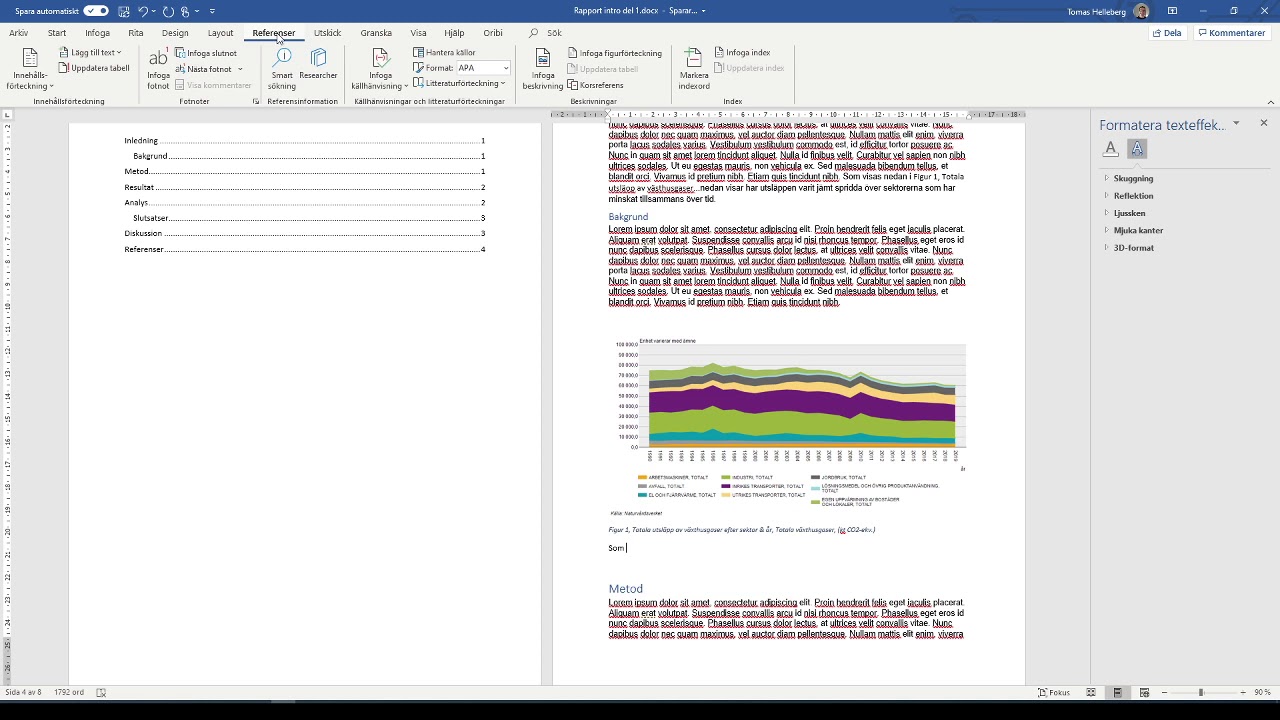The image size is (1280, 720).
Task: Click Infoga figurförteckning button
Action: click(614, 53)
